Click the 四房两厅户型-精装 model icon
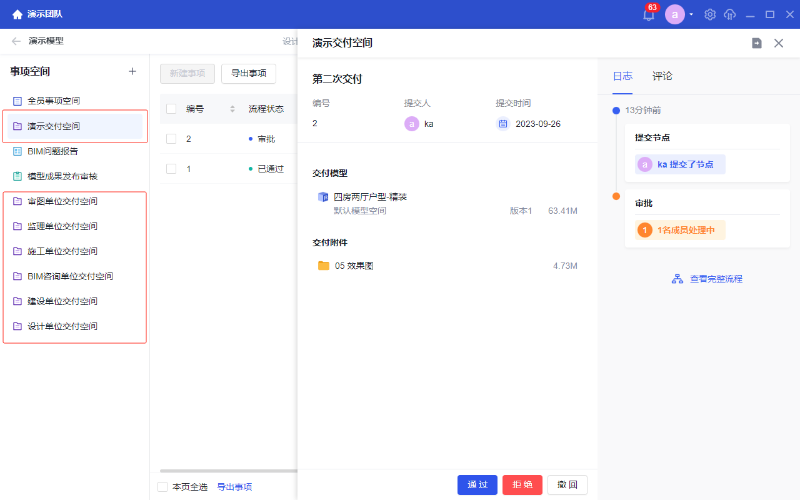The image size is (800, 500). (x=323, y=197)
